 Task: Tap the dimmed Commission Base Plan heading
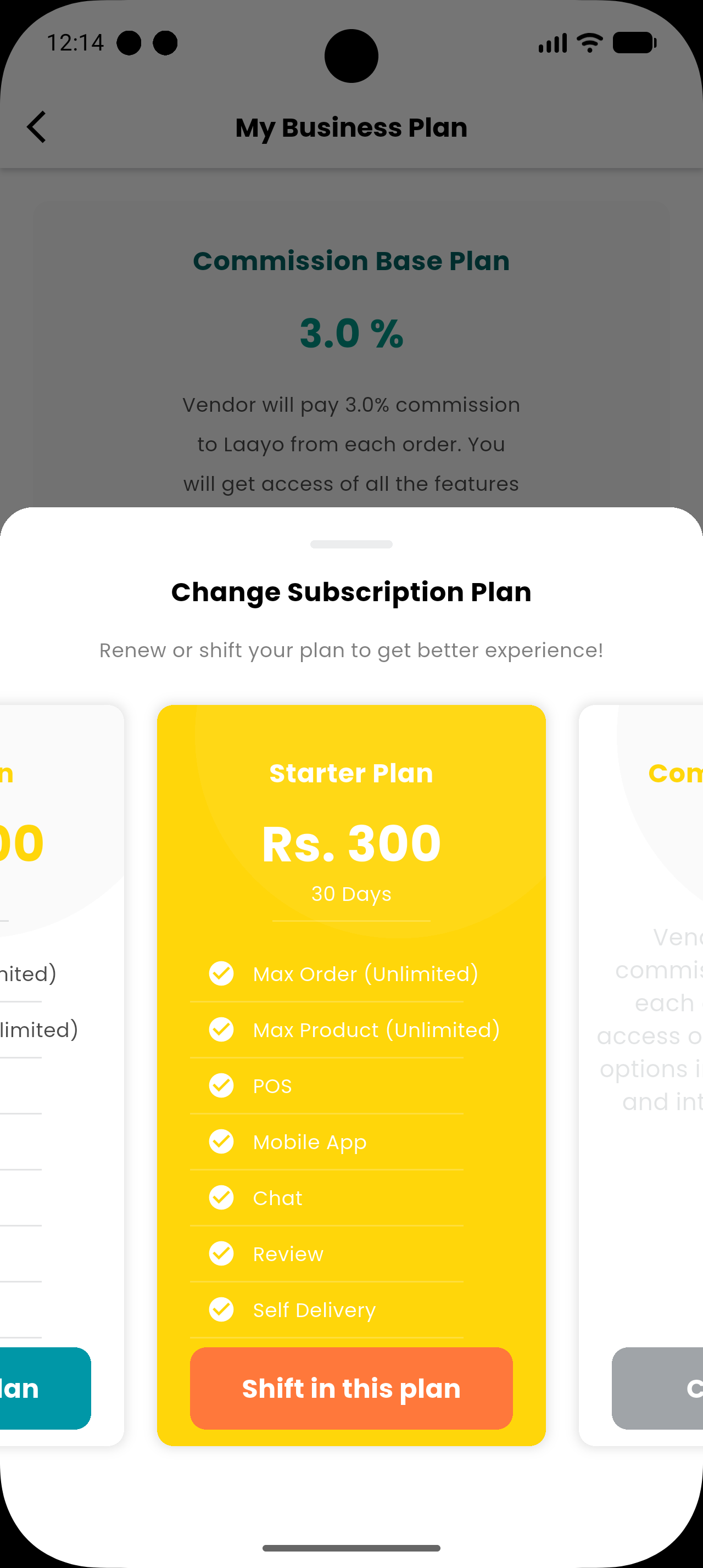[351, 261]
